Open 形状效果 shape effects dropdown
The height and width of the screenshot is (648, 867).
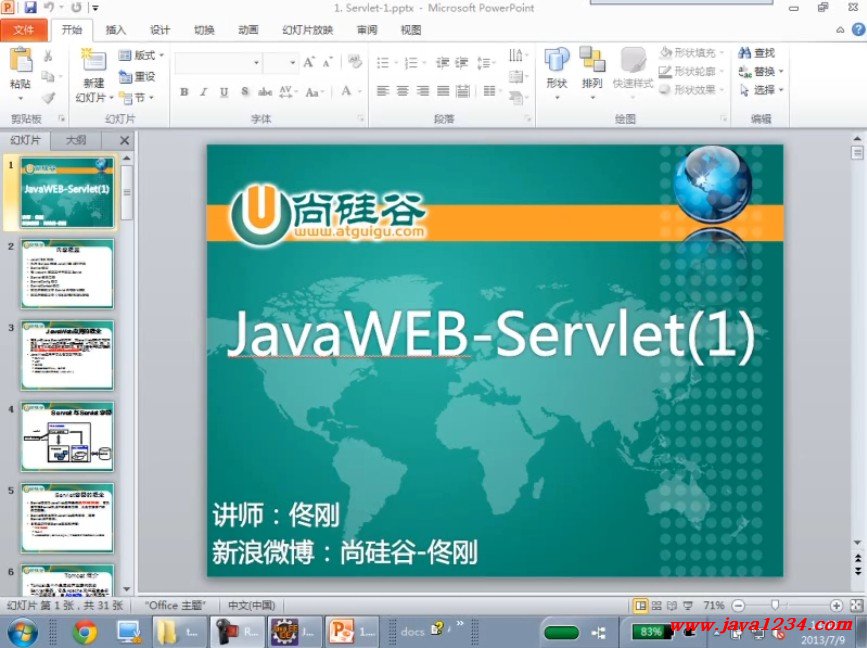click(692, 90)
